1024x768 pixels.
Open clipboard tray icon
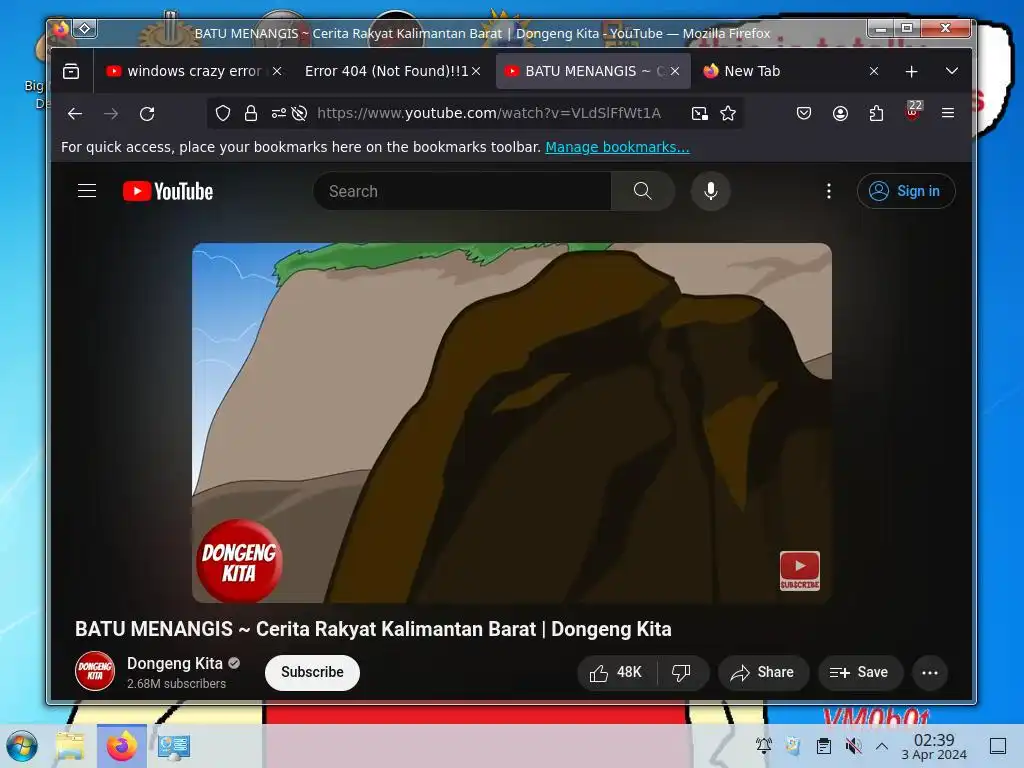(x=824, y=745)
